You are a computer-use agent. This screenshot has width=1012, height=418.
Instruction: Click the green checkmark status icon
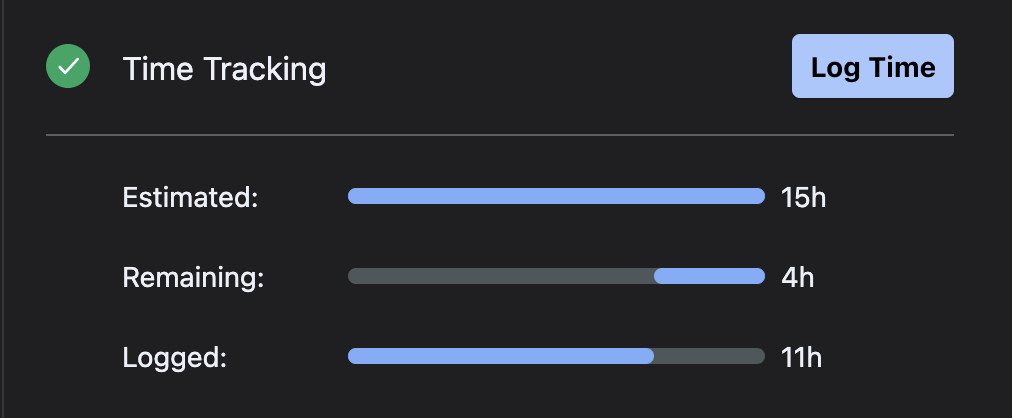point(68,67)
